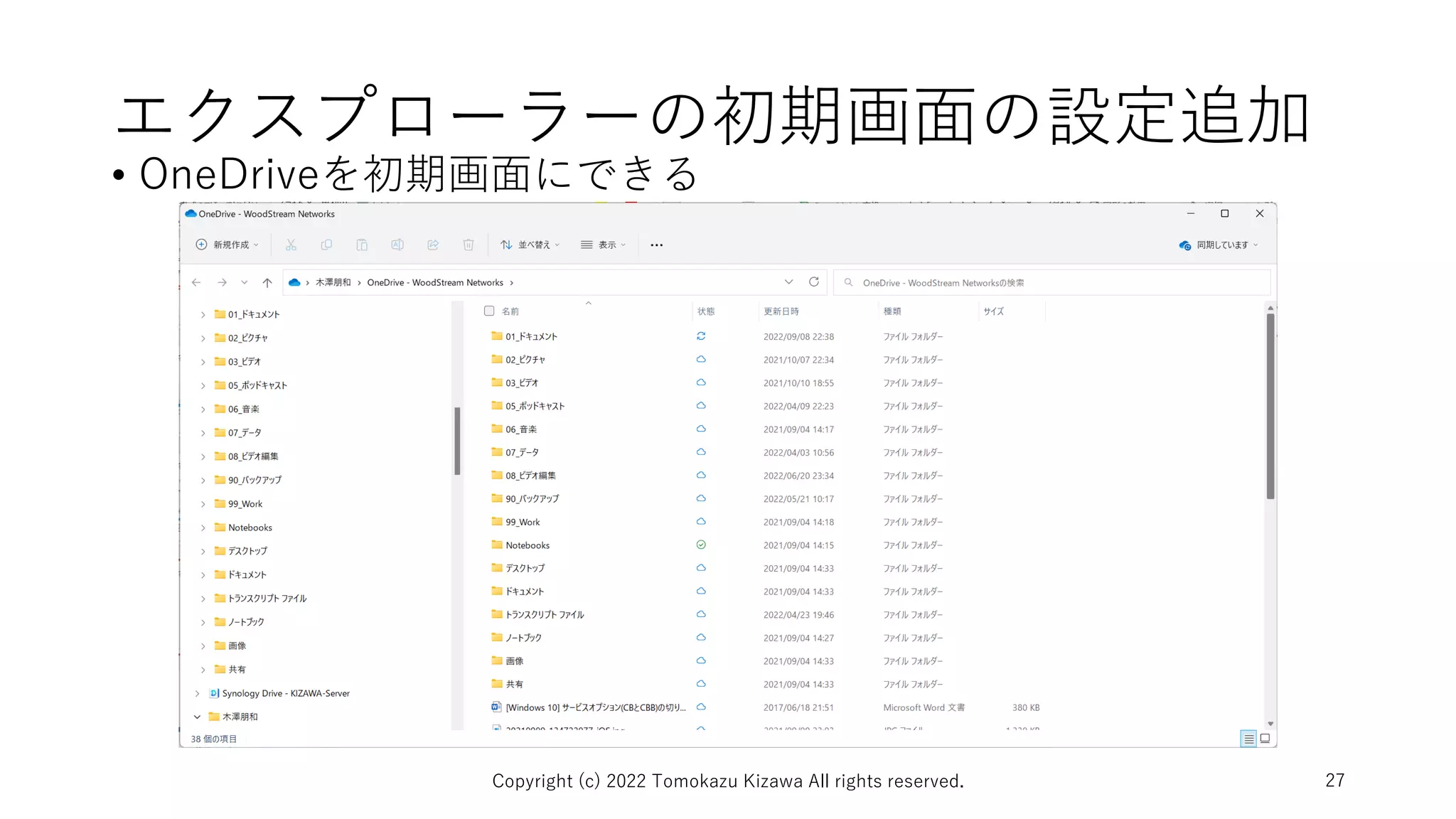Click folder icon of 02_ピクチャ in file list
1456x819 pixels.
coord(497,359)
